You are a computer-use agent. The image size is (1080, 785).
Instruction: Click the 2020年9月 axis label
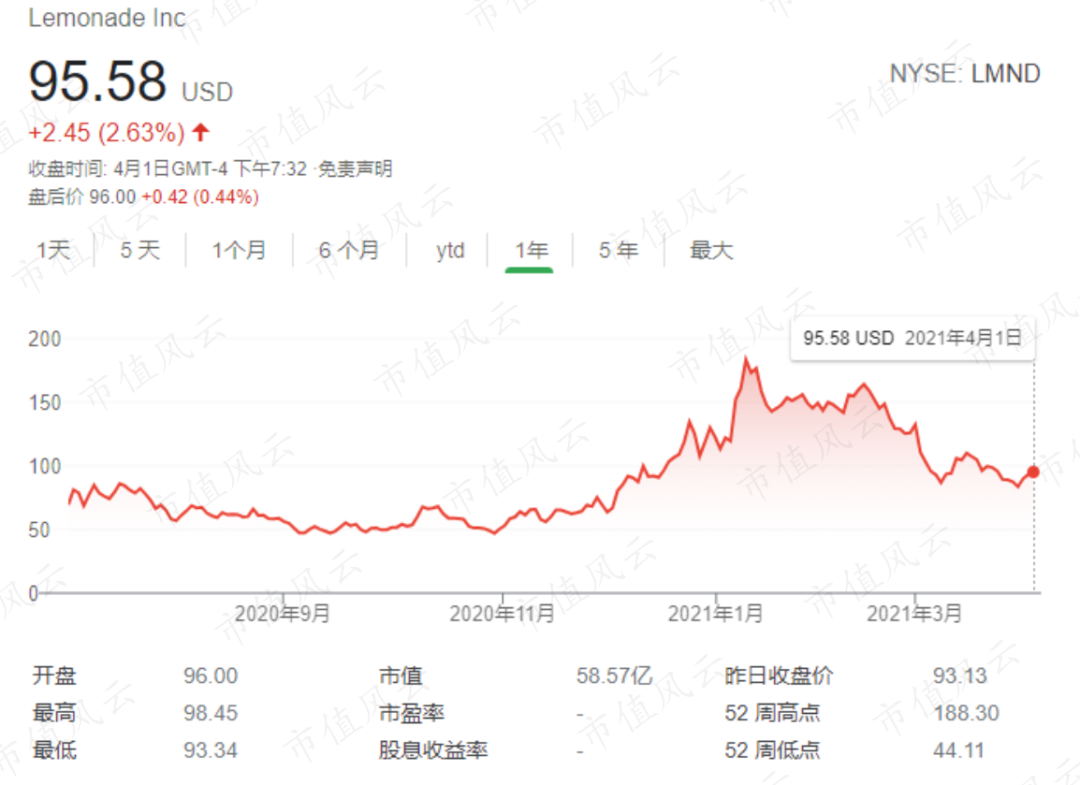(x=282, y=613)
